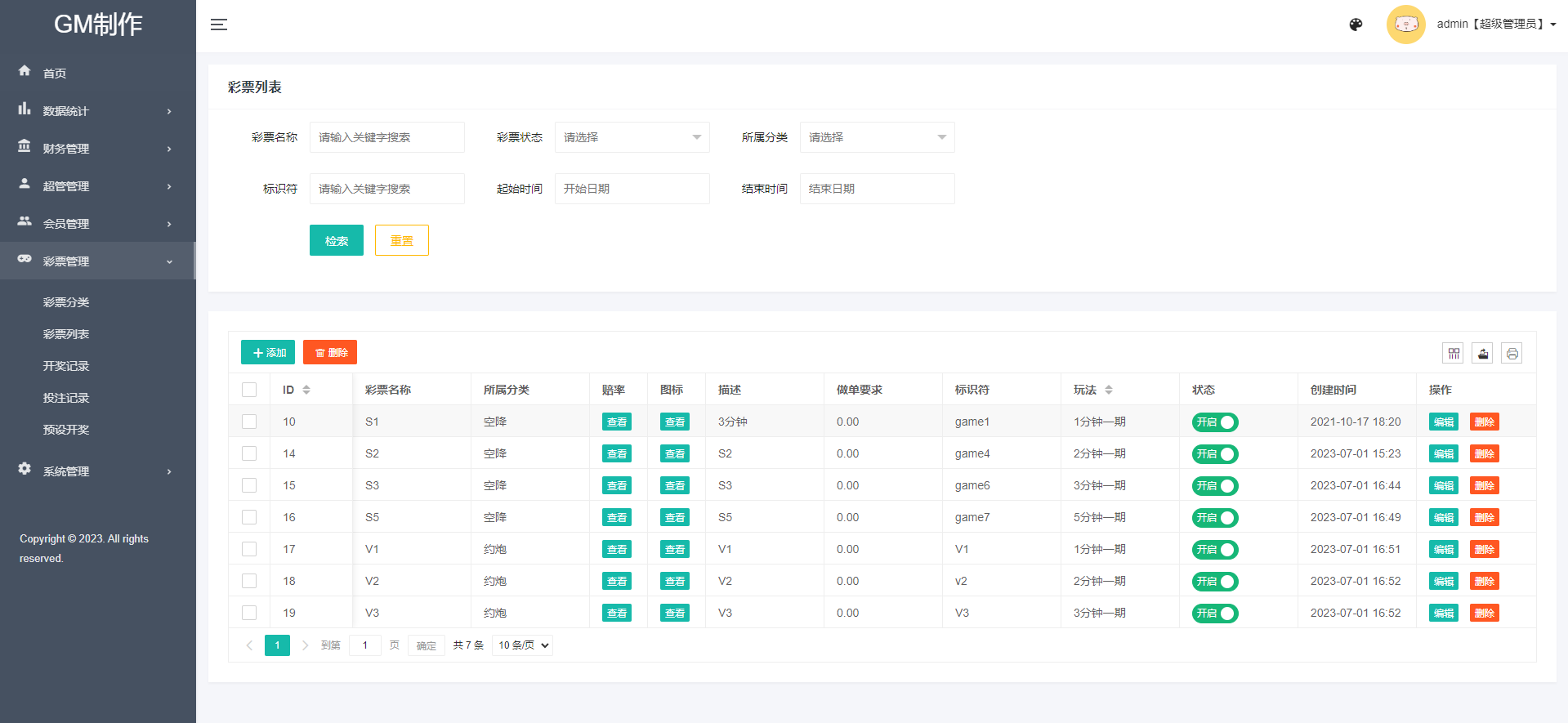Viewport: 1568px width, 723px height.
Task: Click the export table icon
Action: [x=1482, y=354]
